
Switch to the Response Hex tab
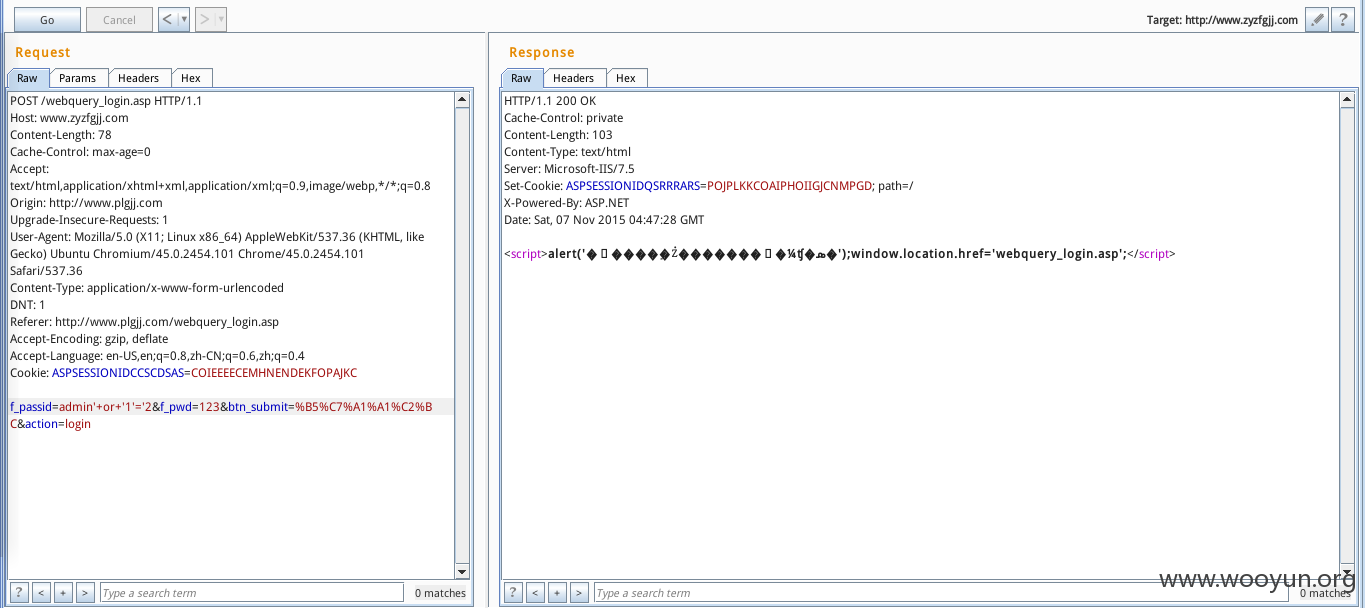(x=626, y=78)
